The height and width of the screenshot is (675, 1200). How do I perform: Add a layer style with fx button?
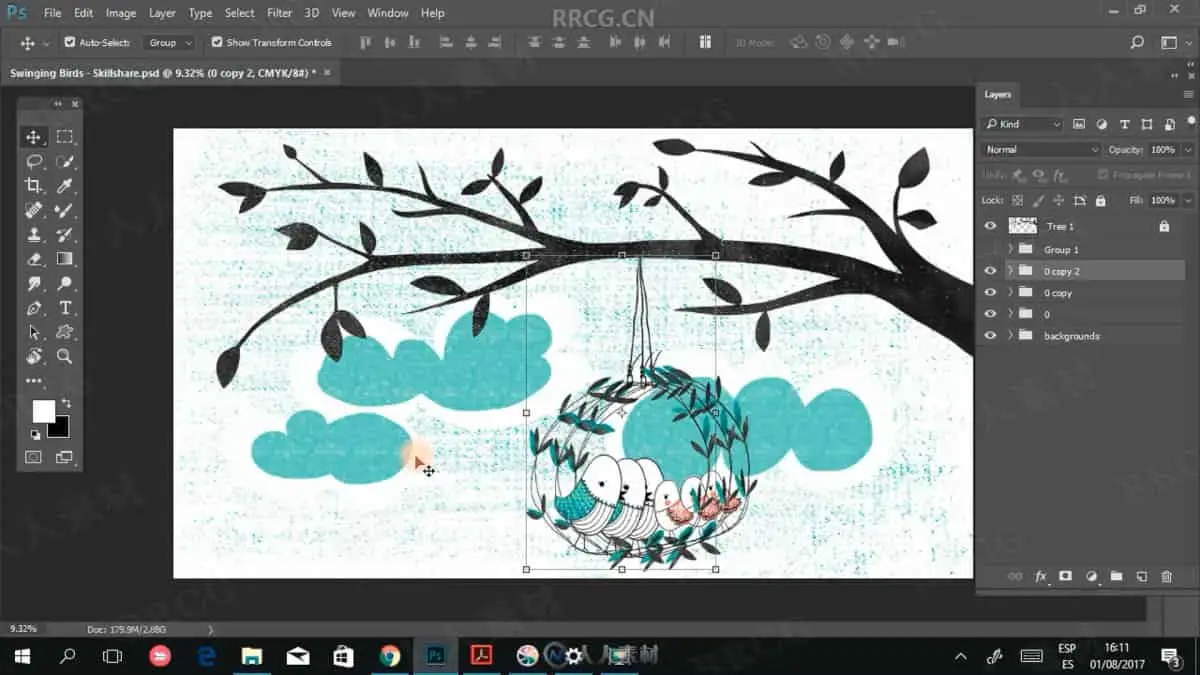click(1040, 577)
